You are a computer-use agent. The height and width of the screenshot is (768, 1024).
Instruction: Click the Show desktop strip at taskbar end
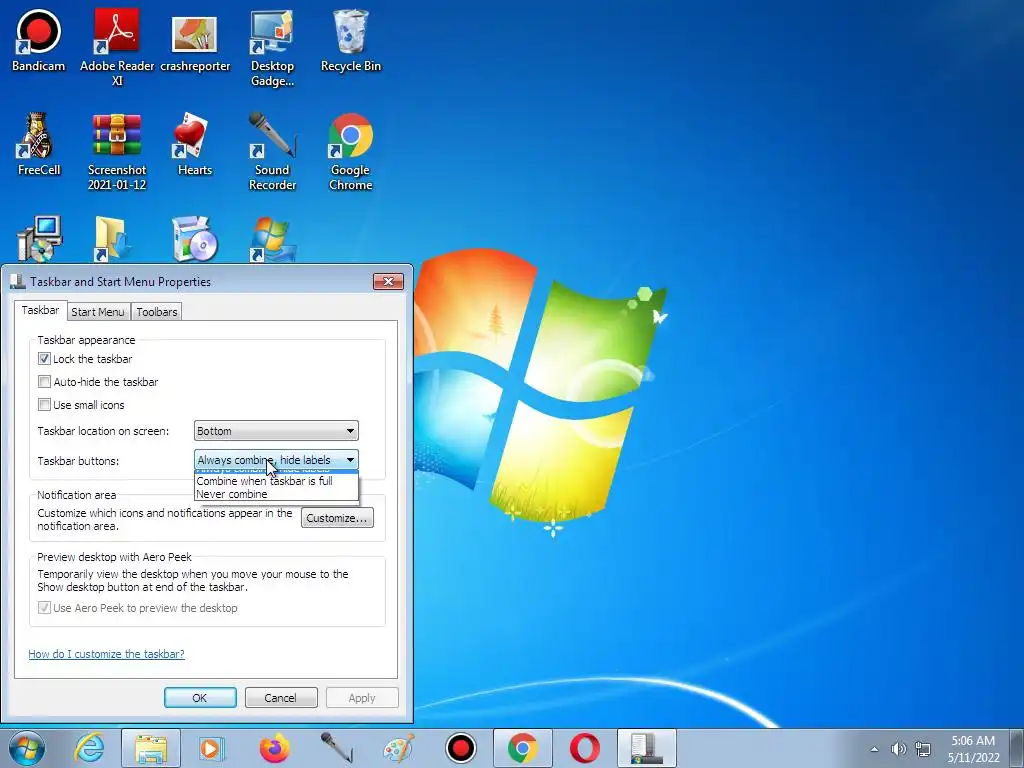click(1018, 748)
